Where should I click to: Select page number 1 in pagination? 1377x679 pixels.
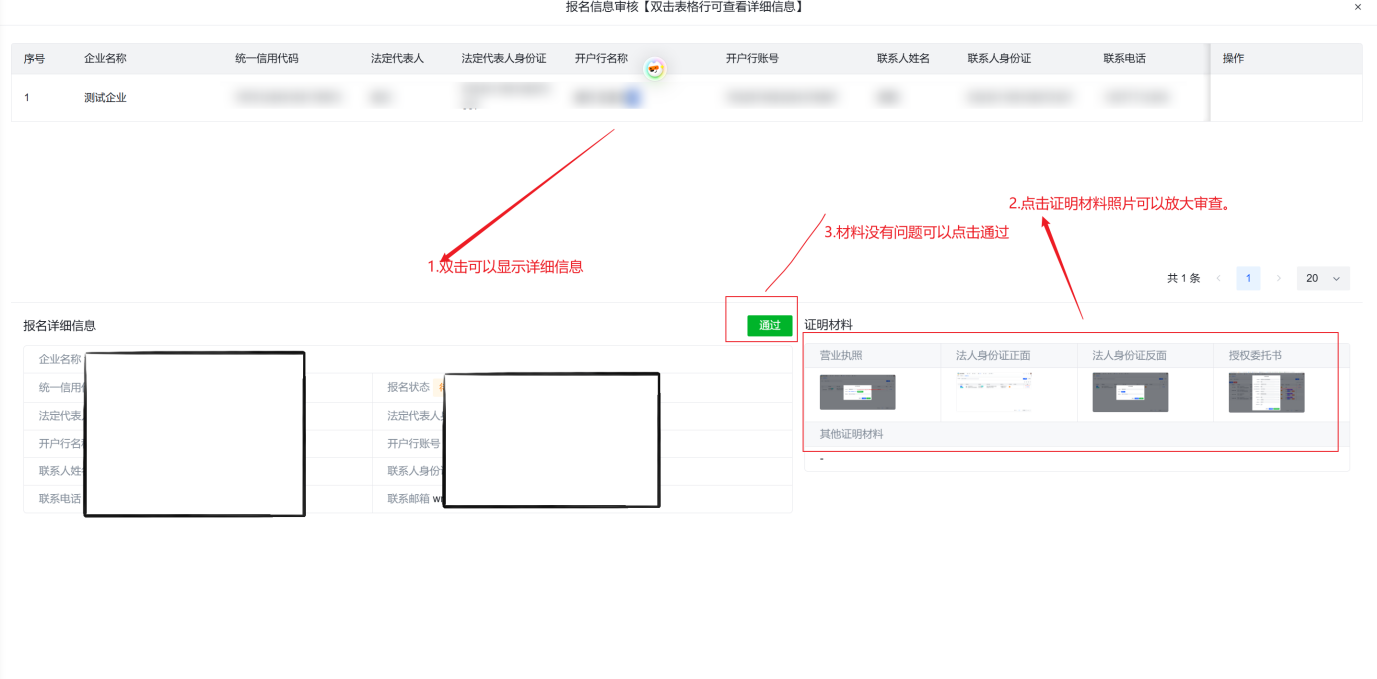1248,278
